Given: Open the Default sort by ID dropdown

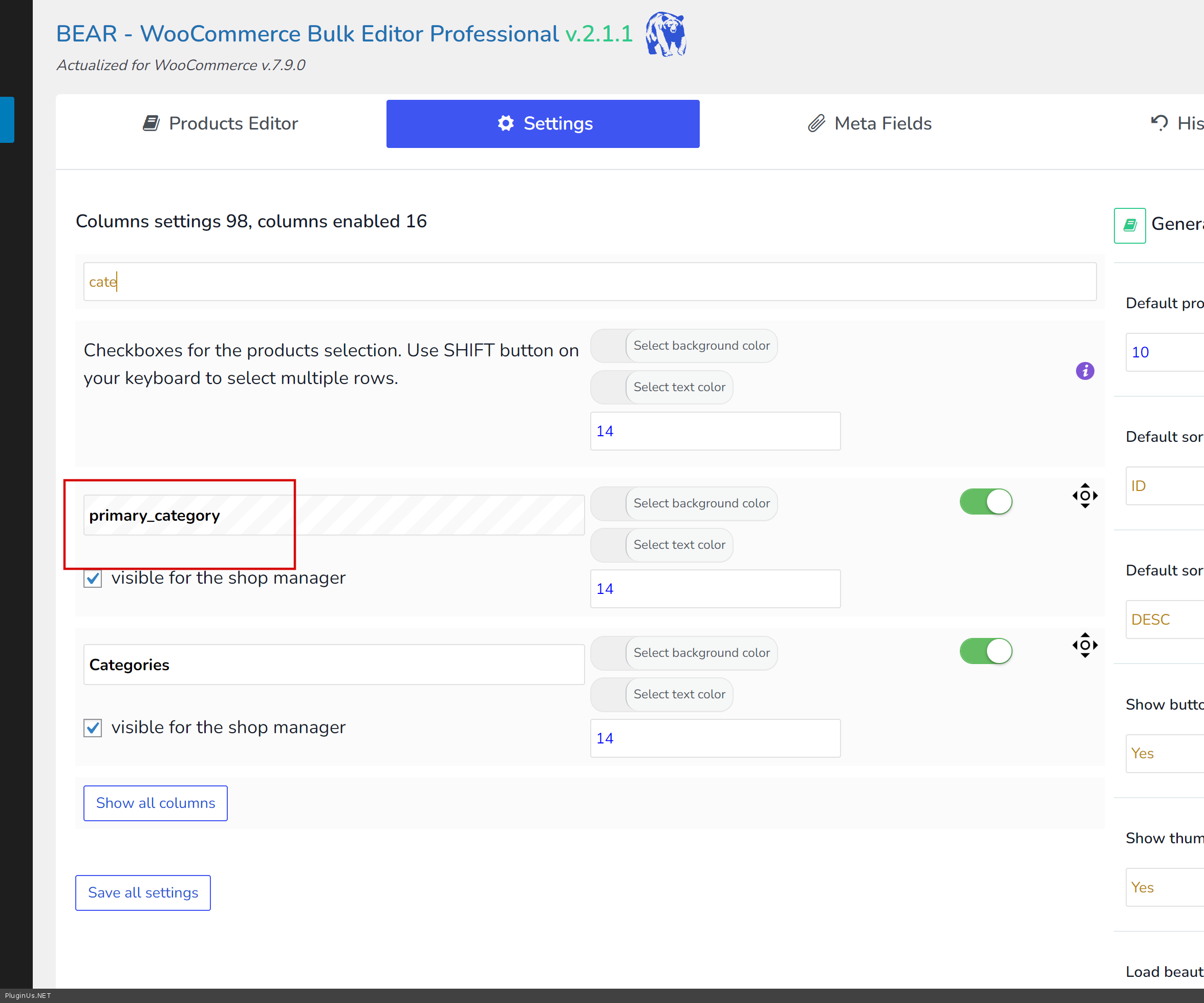Looking at the screenshot, I should coord(1164,486).
